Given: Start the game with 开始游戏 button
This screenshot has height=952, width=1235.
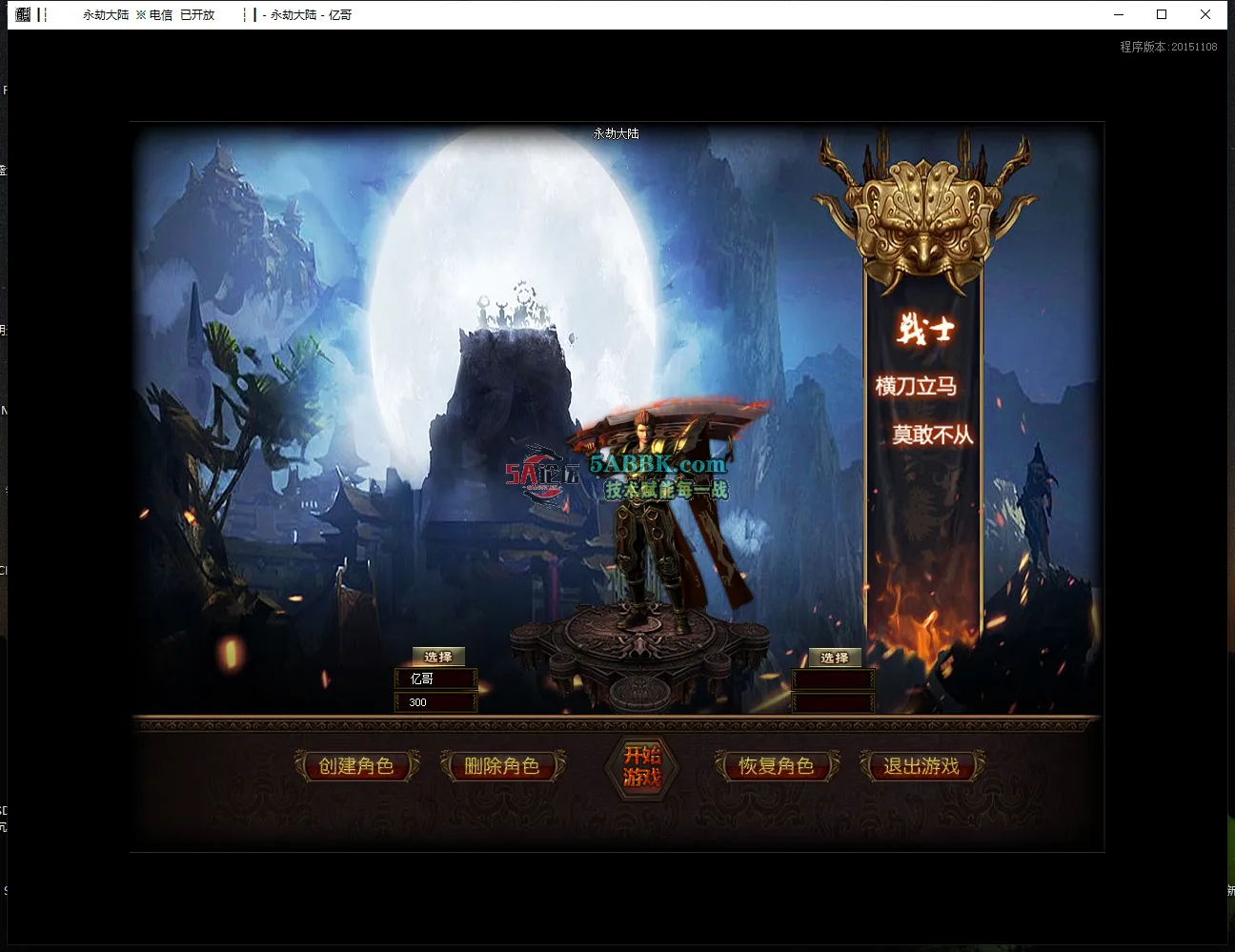Looking at the screenshot, I should pyautogui.click(x=642, y=766).
